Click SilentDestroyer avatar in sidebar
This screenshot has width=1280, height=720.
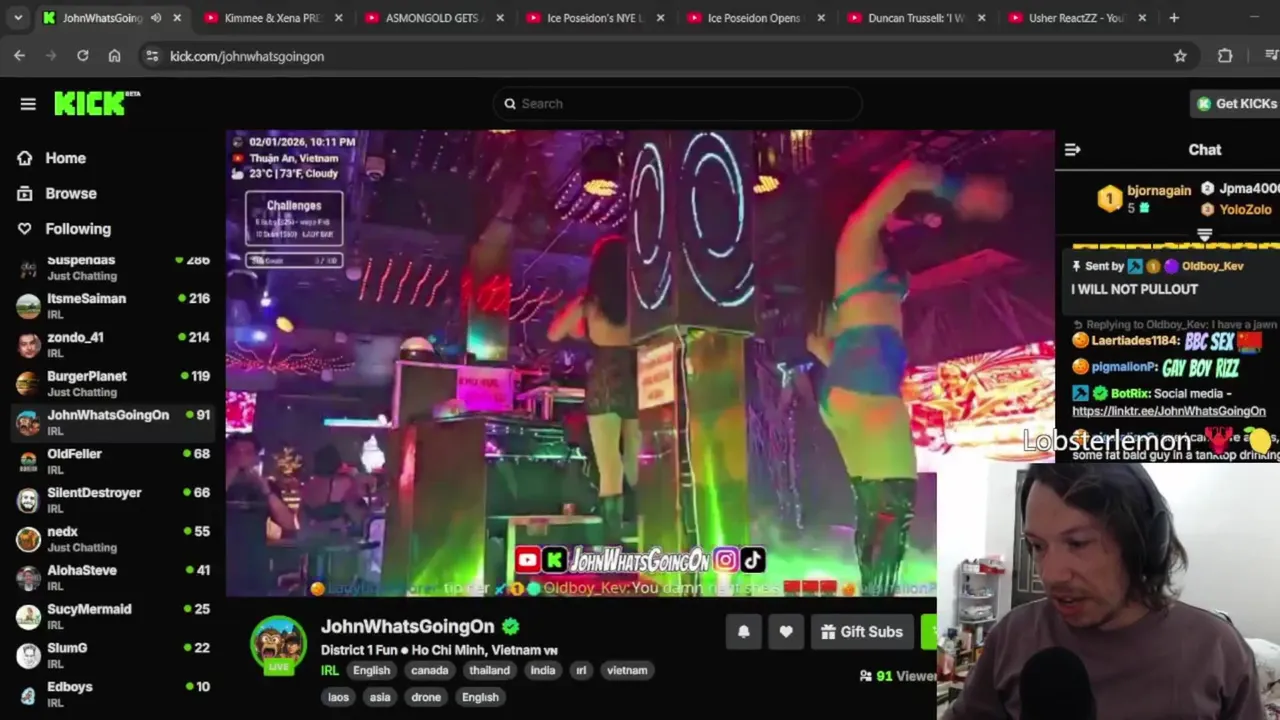point(29,500)
